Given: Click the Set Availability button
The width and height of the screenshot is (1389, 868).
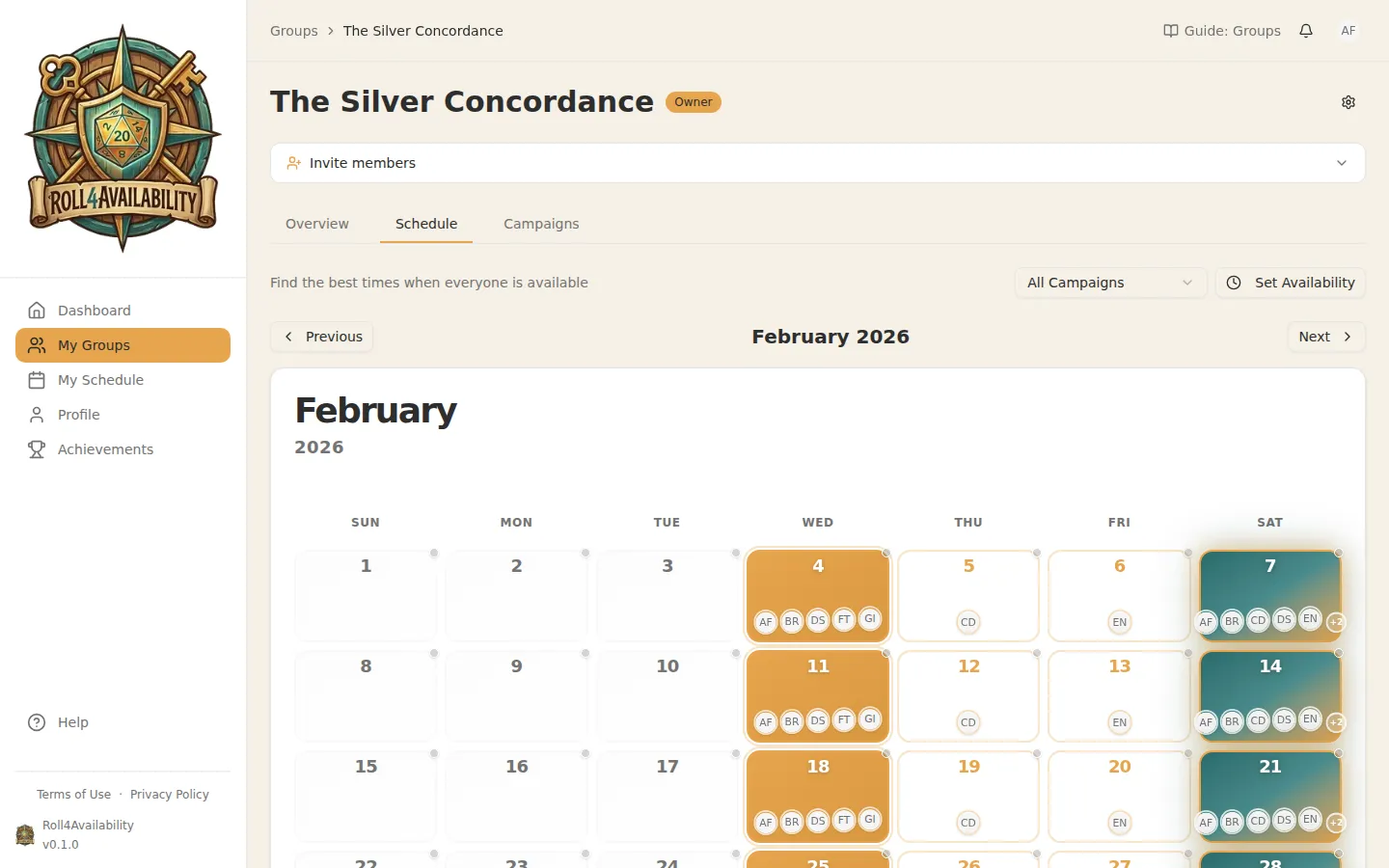Looking at the screenshot, I should 1291,283.
